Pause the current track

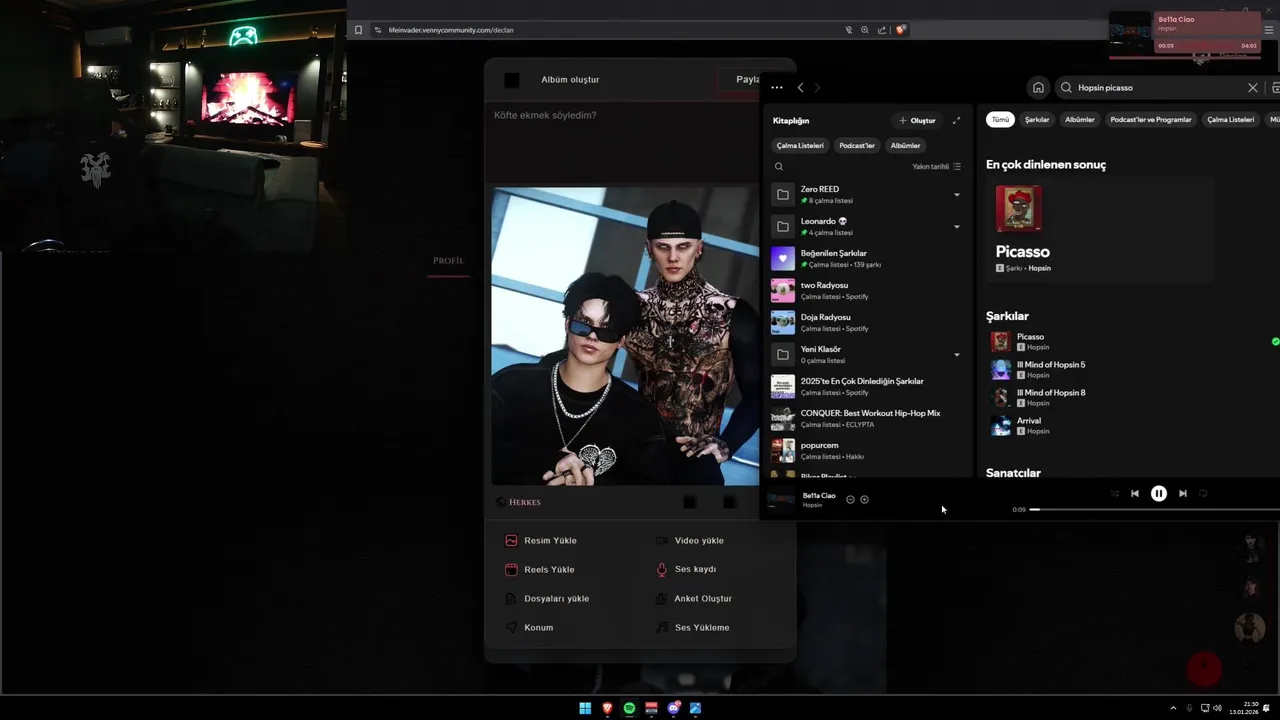(x=1158, y=493)
